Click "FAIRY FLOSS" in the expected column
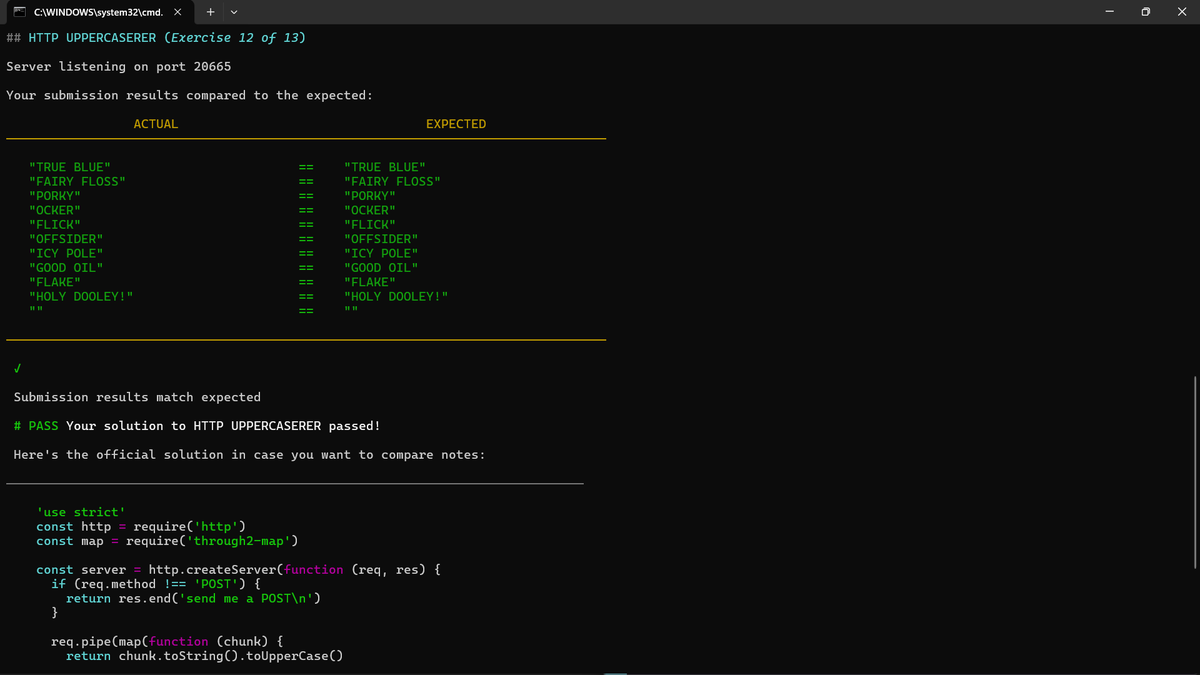Viewport: 1200px width, 675px height. pos(392,181)
